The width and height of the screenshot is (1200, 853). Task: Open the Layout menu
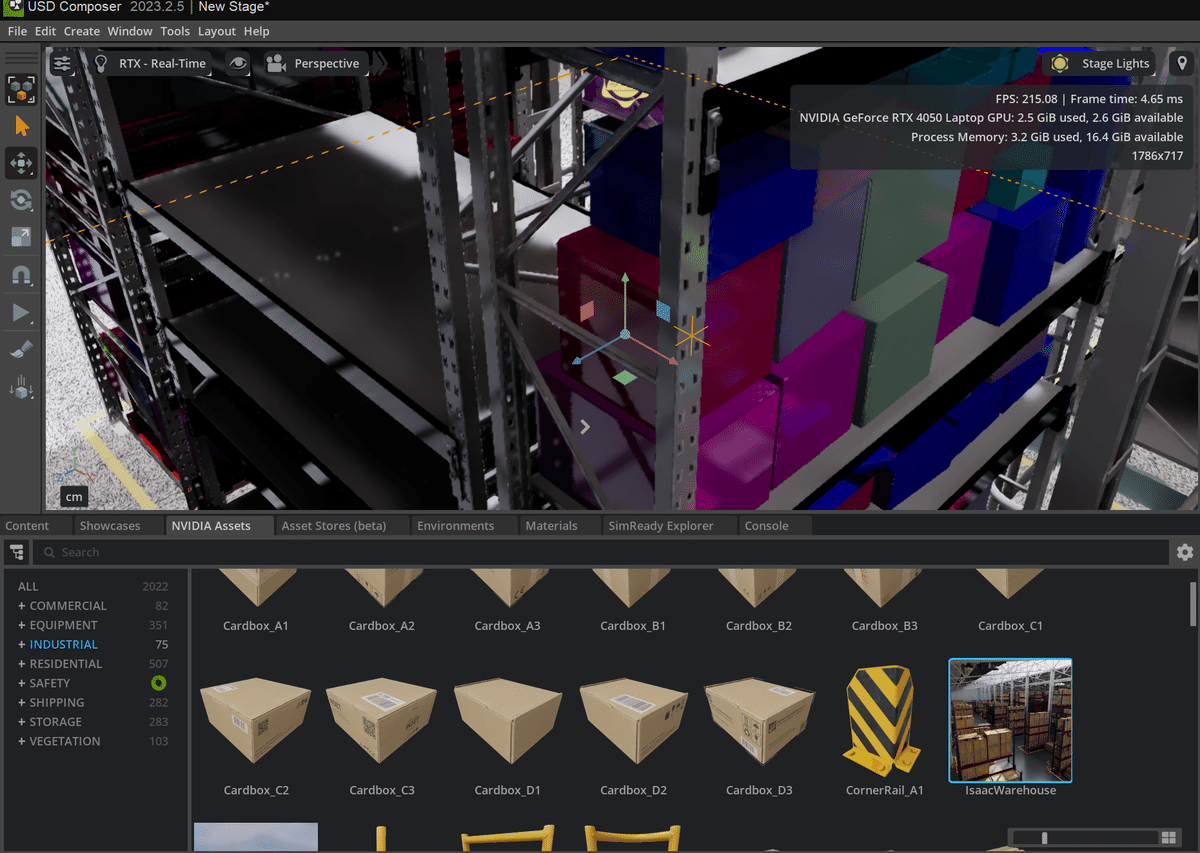tap(217, 31)
